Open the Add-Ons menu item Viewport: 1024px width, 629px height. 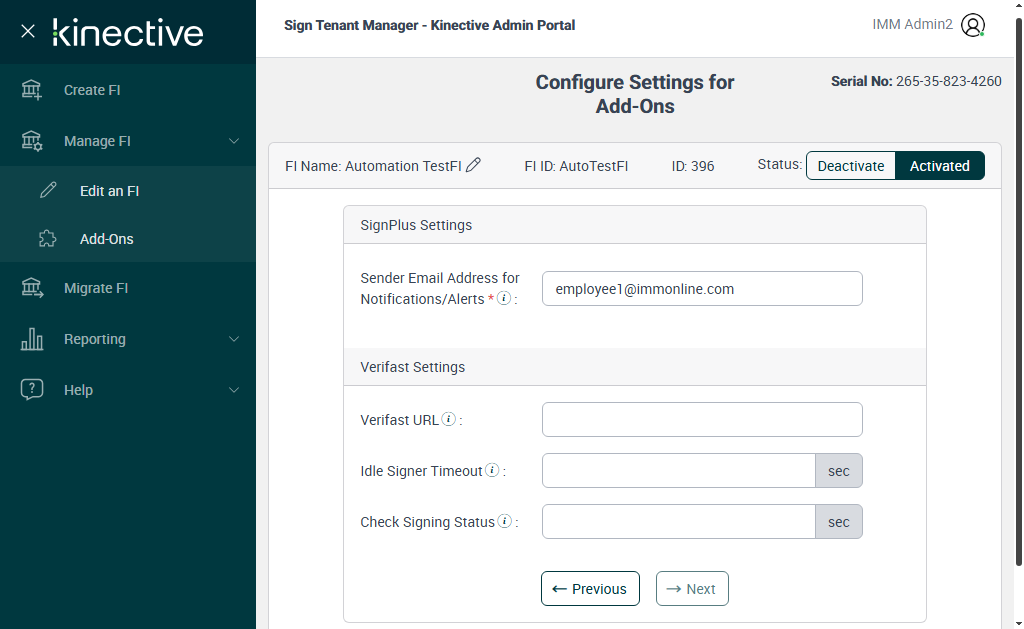pos(106,239)
